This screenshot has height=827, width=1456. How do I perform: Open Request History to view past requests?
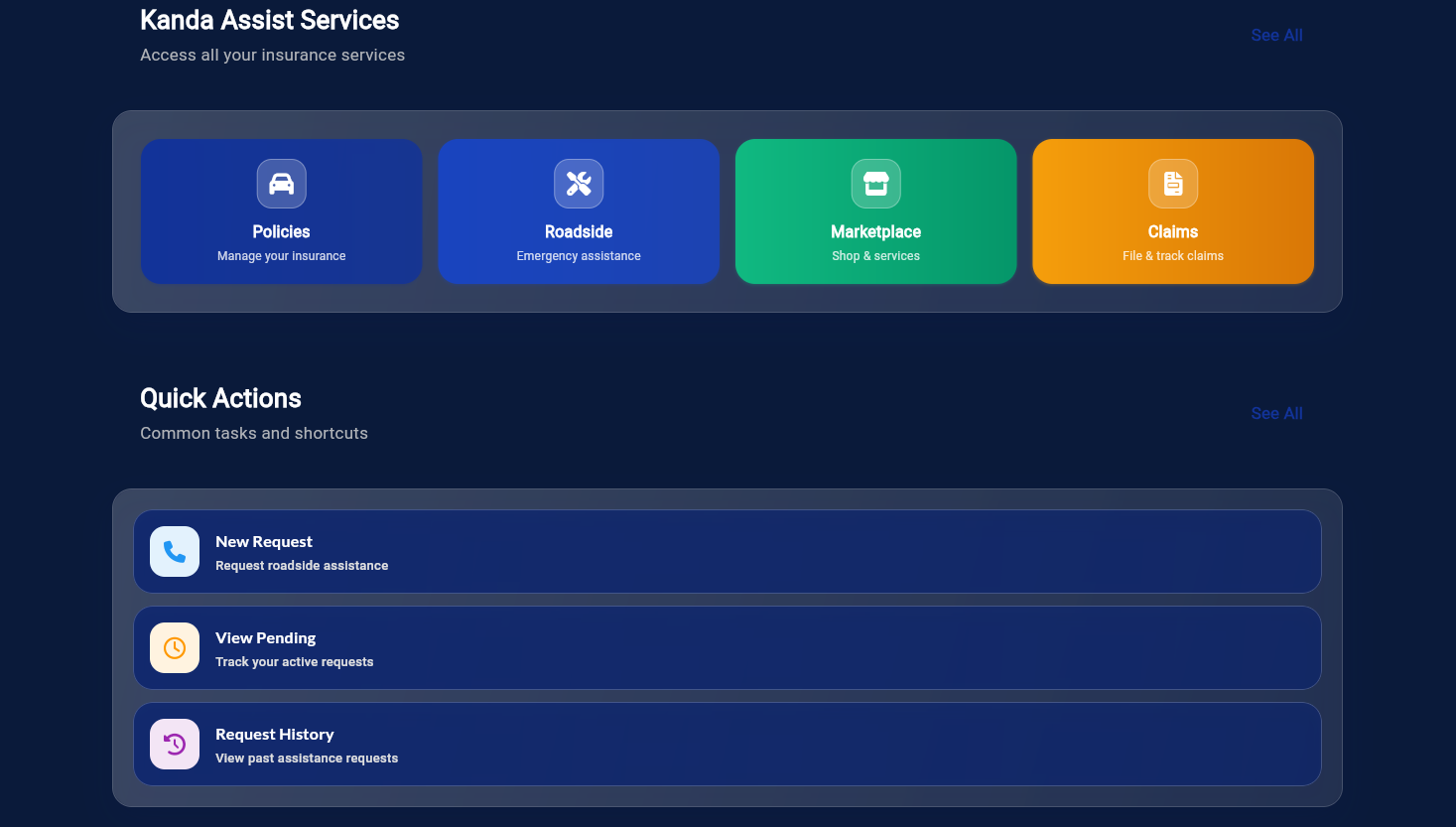[727, 744]
